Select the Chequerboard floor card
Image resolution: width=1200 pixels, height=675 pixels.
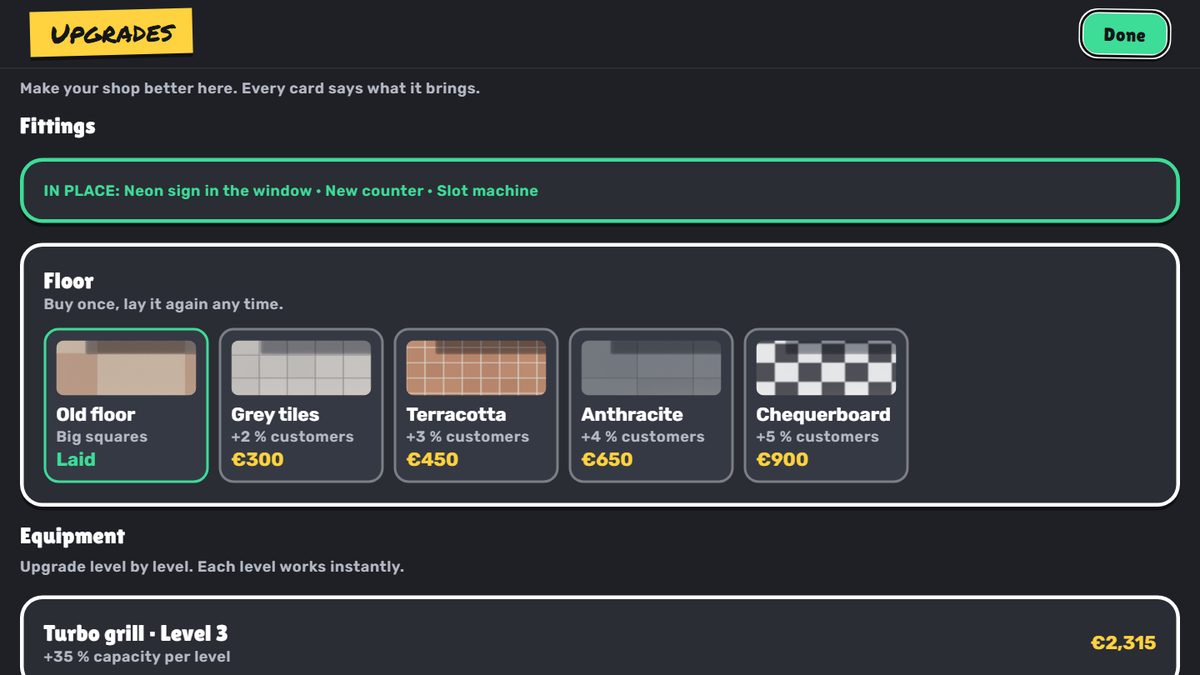[826, 405]
